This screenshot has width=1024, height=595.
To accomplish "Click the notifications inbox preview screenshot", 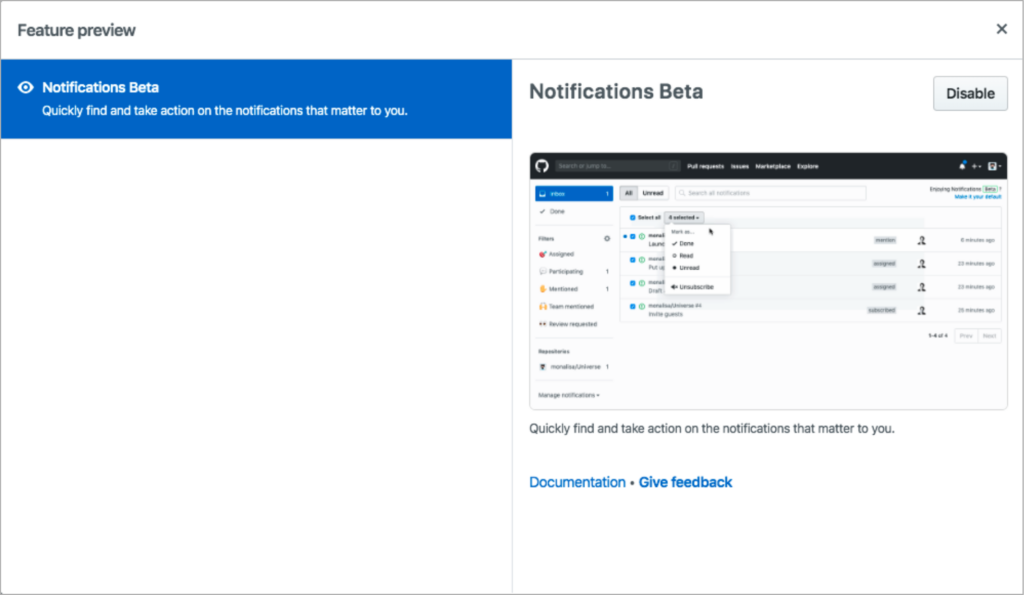I will pos(768,281).
